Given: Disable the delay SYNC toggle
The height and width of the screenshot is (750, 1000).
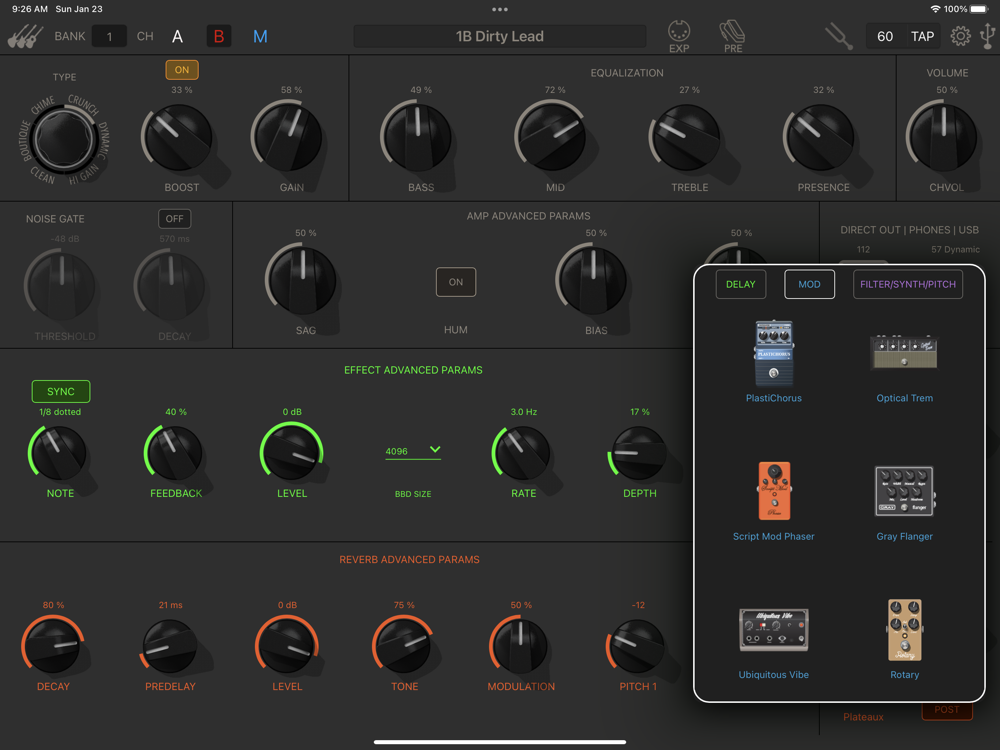Looking at the screenshot, I should click(x=61, y=392).
